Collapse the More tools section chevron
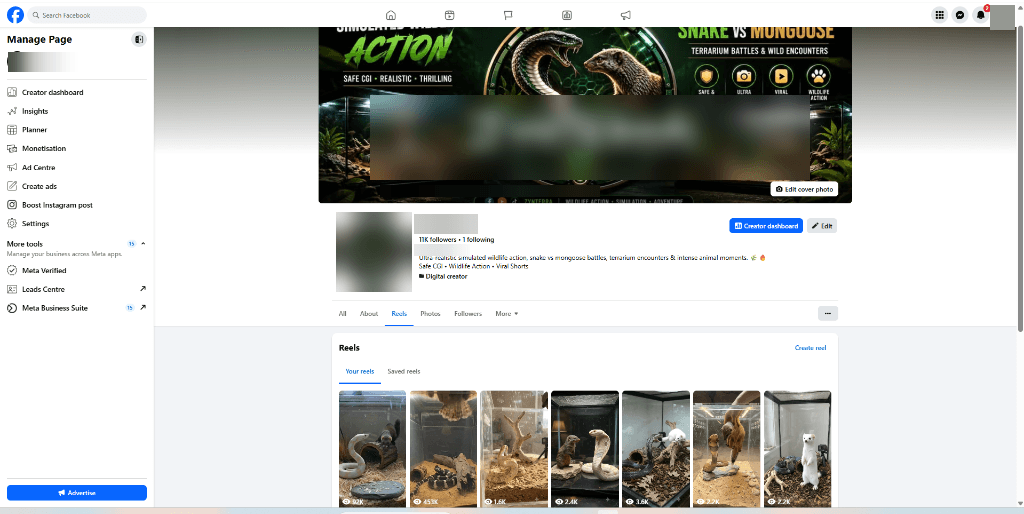Viewport: 1024px width, 514px height. (x=143, y=244)
